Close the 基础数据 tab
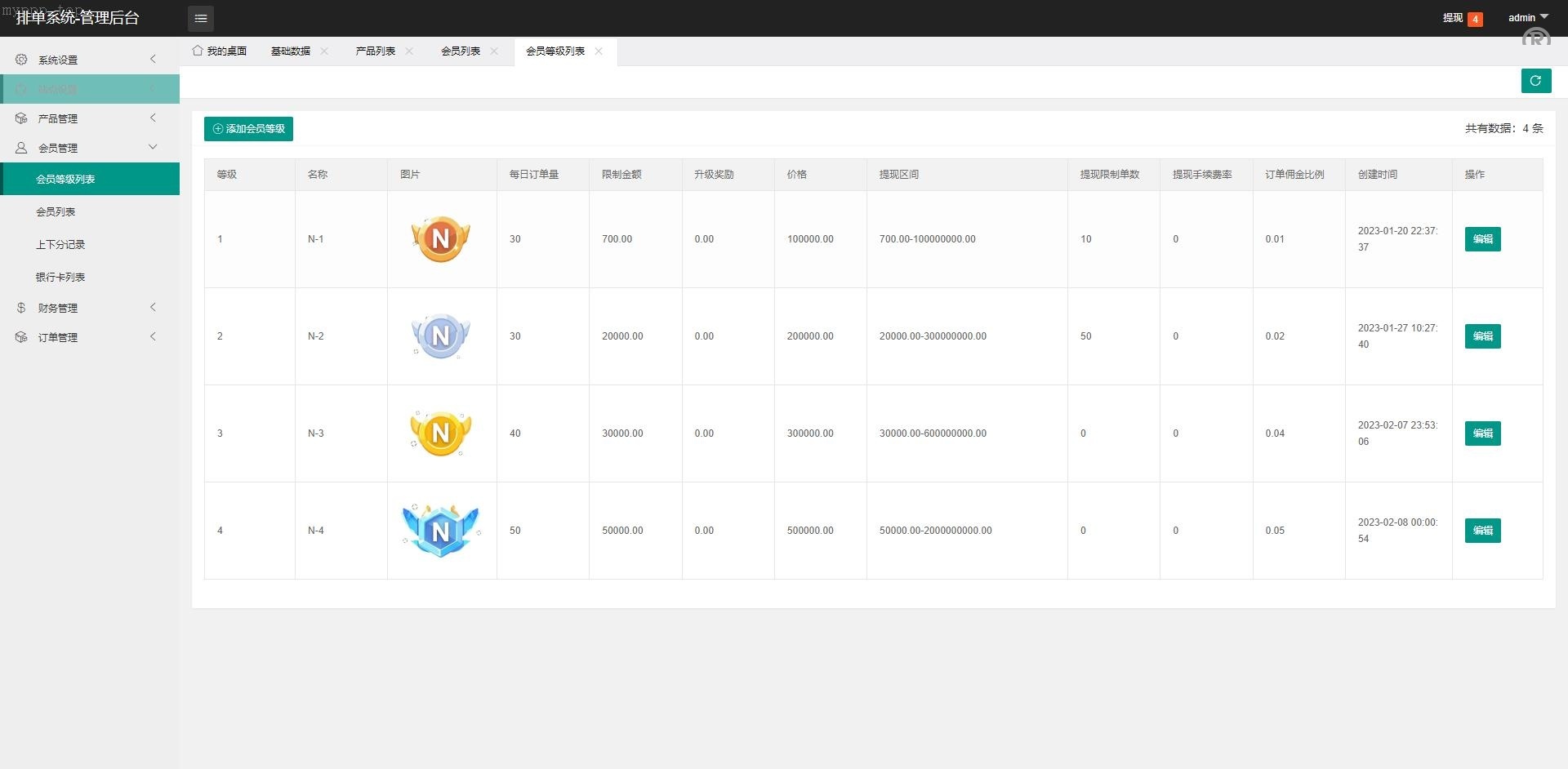The image size is (1568, 769). 324,51
